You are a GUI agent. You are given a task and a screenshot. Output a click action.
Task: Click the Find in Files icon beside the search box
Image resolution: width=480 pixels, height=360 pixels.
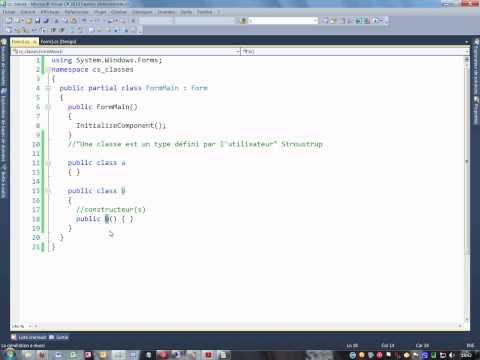pyautogui.click(x=243, y=21)
